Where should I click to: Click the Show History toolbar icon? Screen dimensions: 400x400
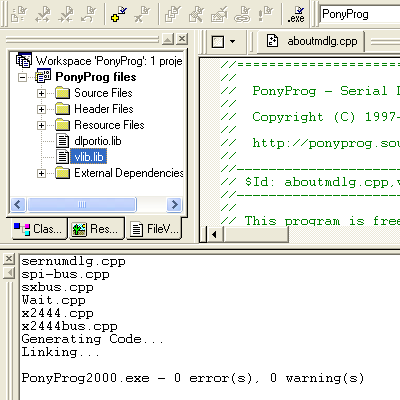[173, 14]
